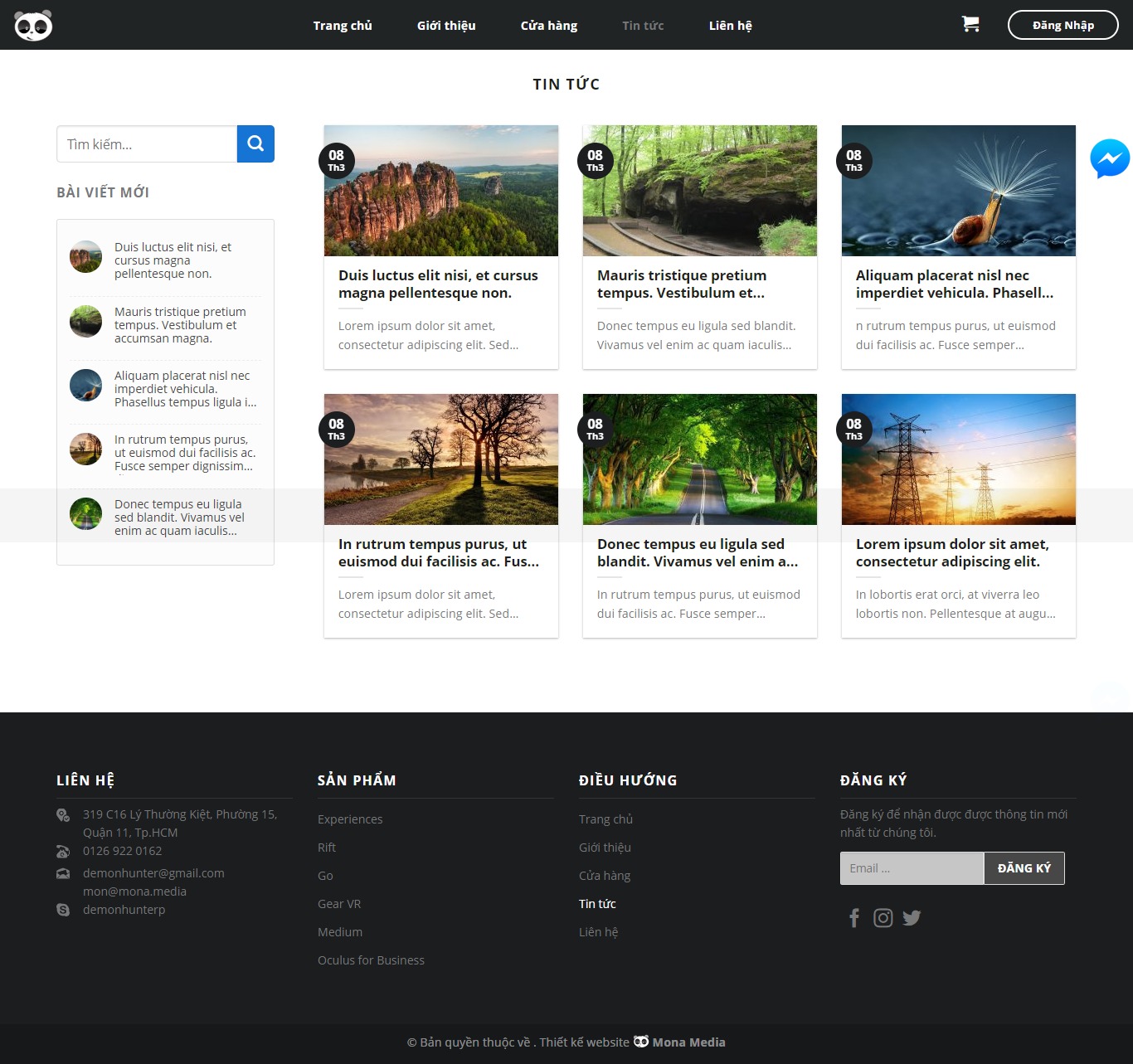Open sidebar post Duis luctus elit nisi
Image resolution: width=1133 pixels, height=1064 pixels.
(x=173, y=260)
